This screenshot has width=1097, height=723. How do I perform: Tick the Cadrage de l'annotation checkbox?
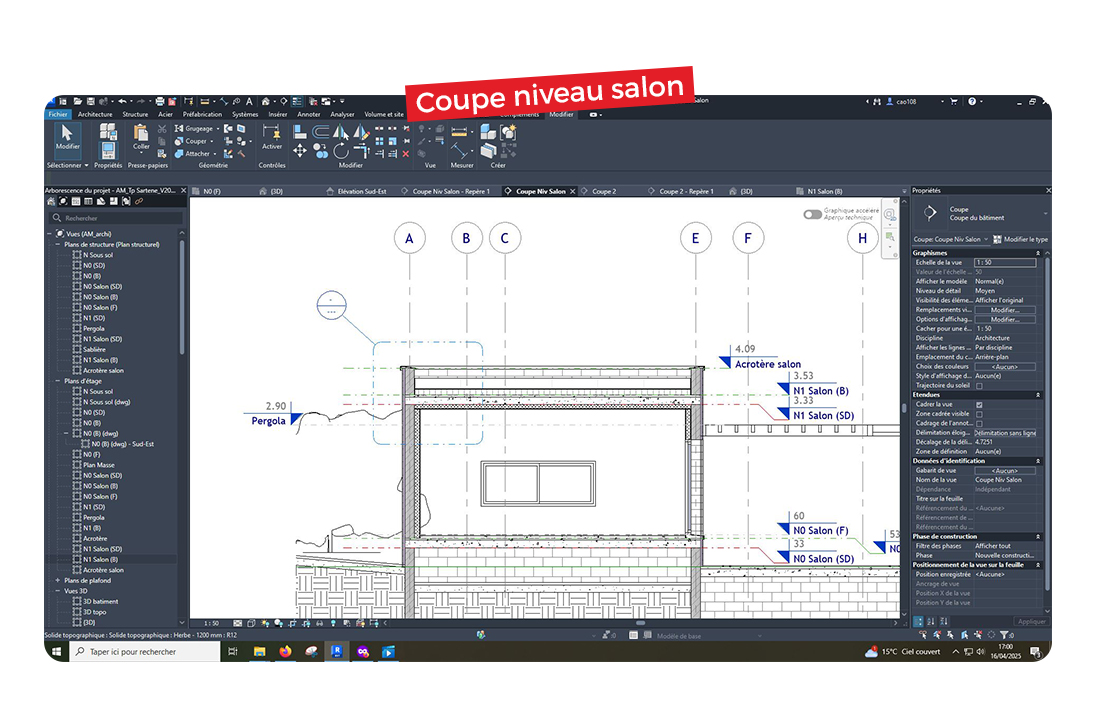point(979,423)
